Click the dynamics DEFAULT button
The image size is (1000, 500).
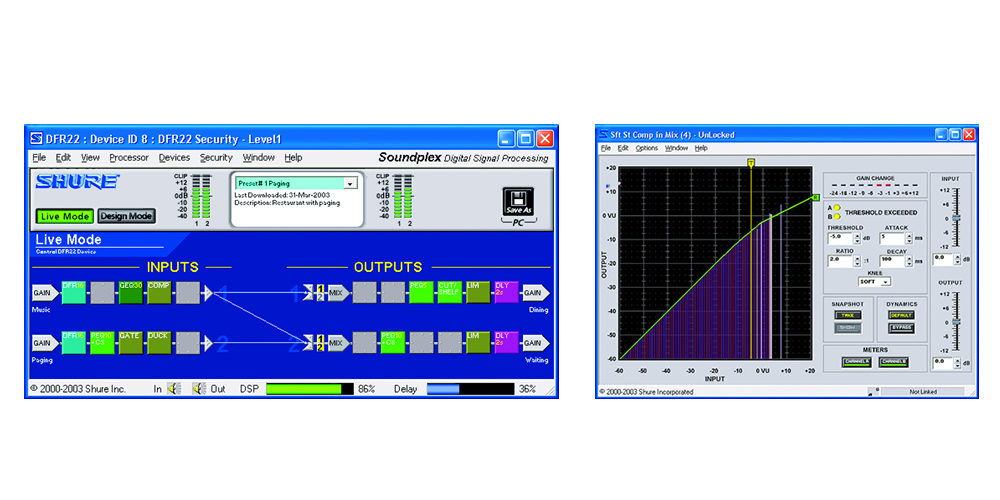pos(902,315)
